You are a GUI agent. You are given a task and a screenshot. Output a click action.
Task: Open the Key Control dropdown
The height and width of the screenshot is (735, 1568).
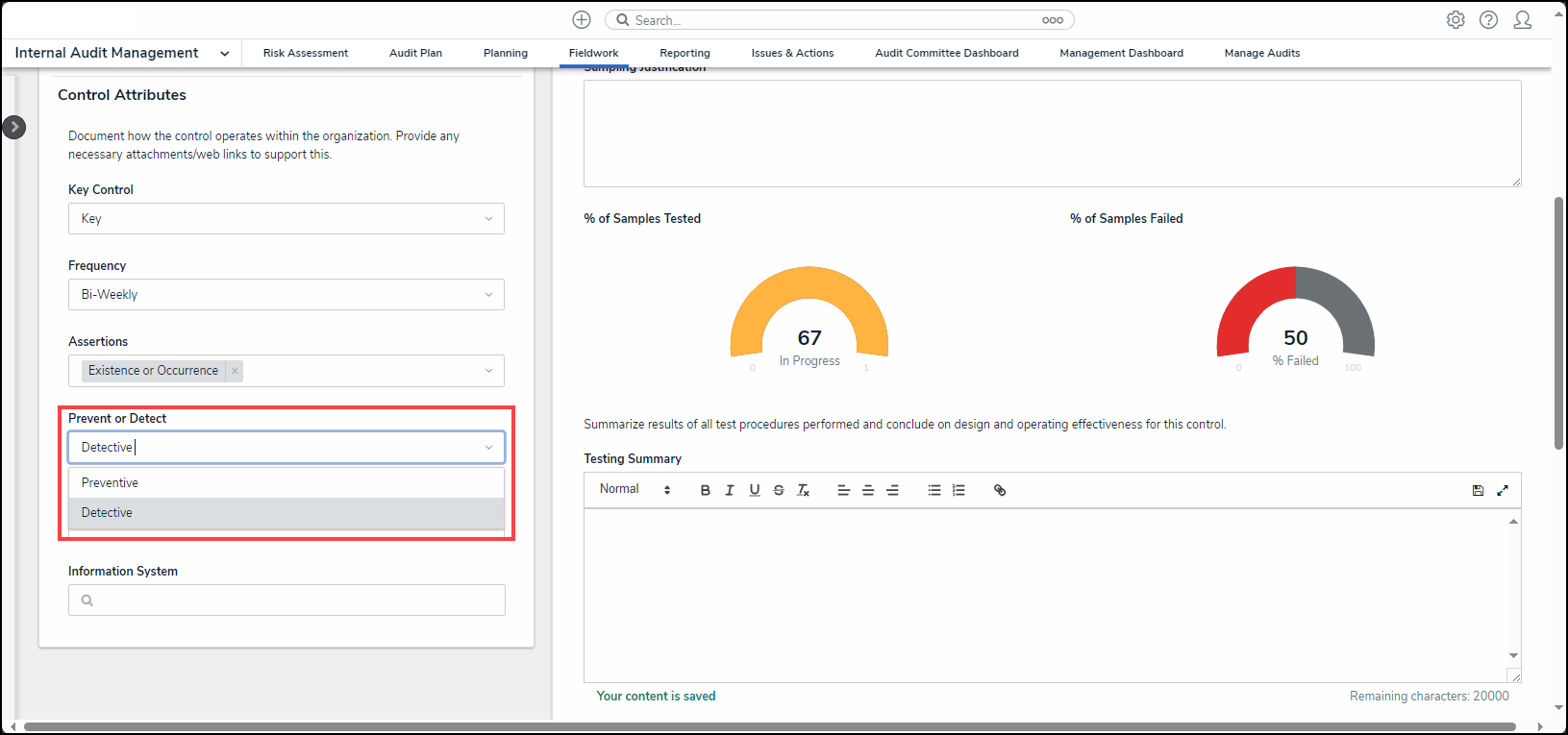[286, 219]
